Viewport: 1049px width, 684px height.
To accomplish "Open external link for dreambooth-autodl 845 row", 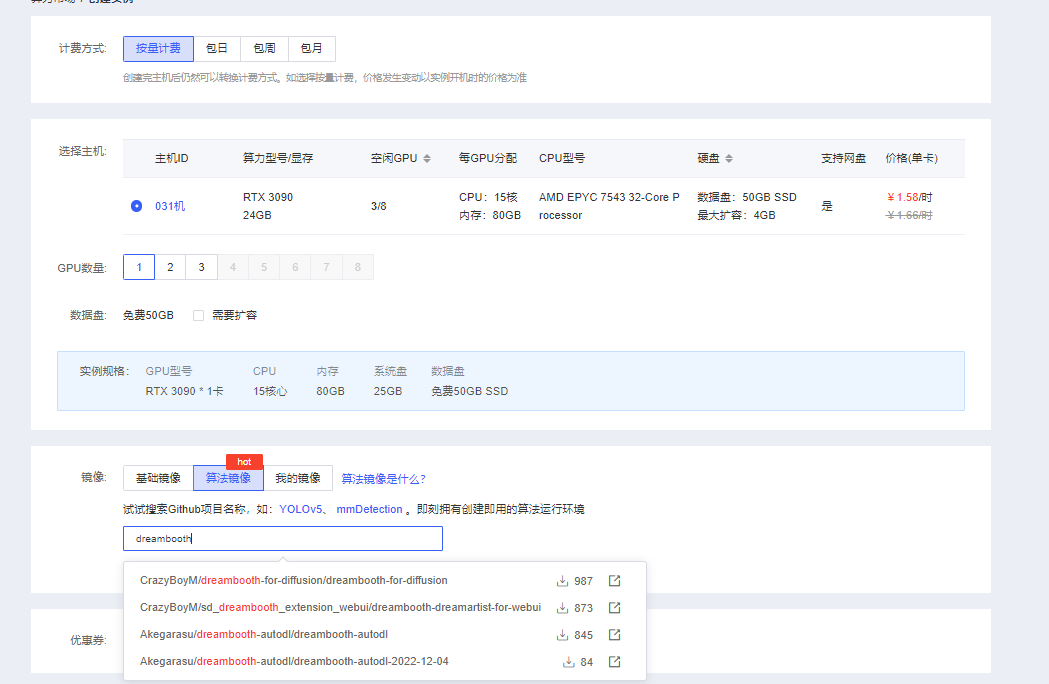I will tap(614, 634).
